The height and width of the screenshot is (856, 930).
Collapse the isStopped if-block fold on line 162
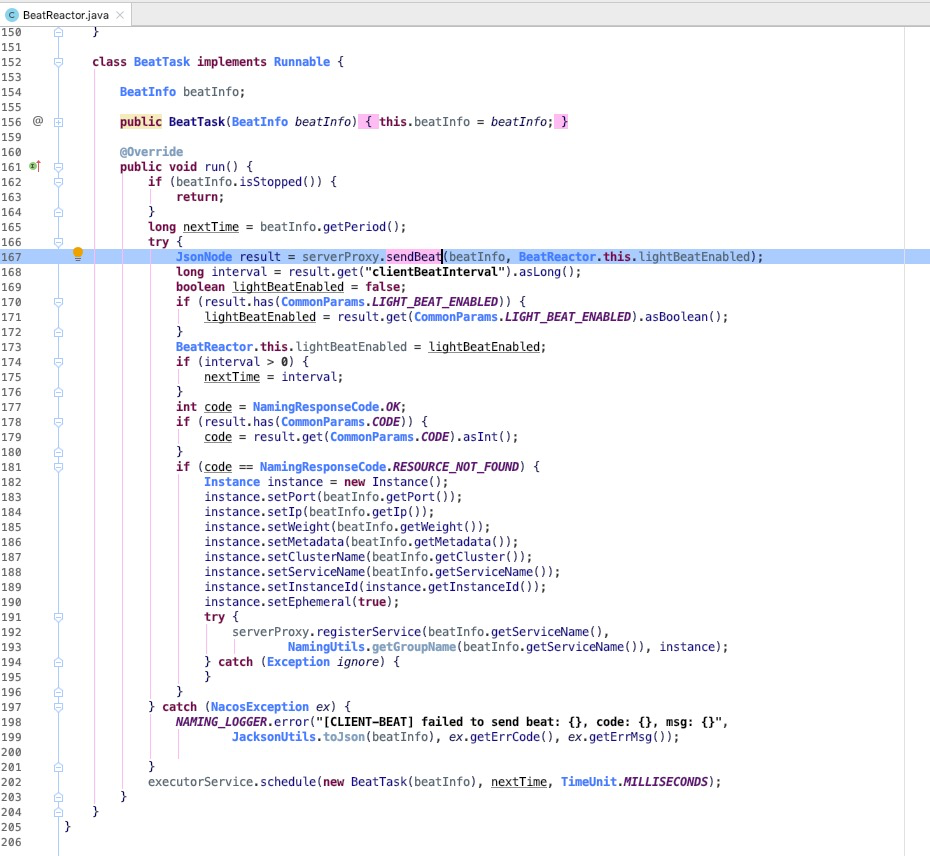point(58,182)
